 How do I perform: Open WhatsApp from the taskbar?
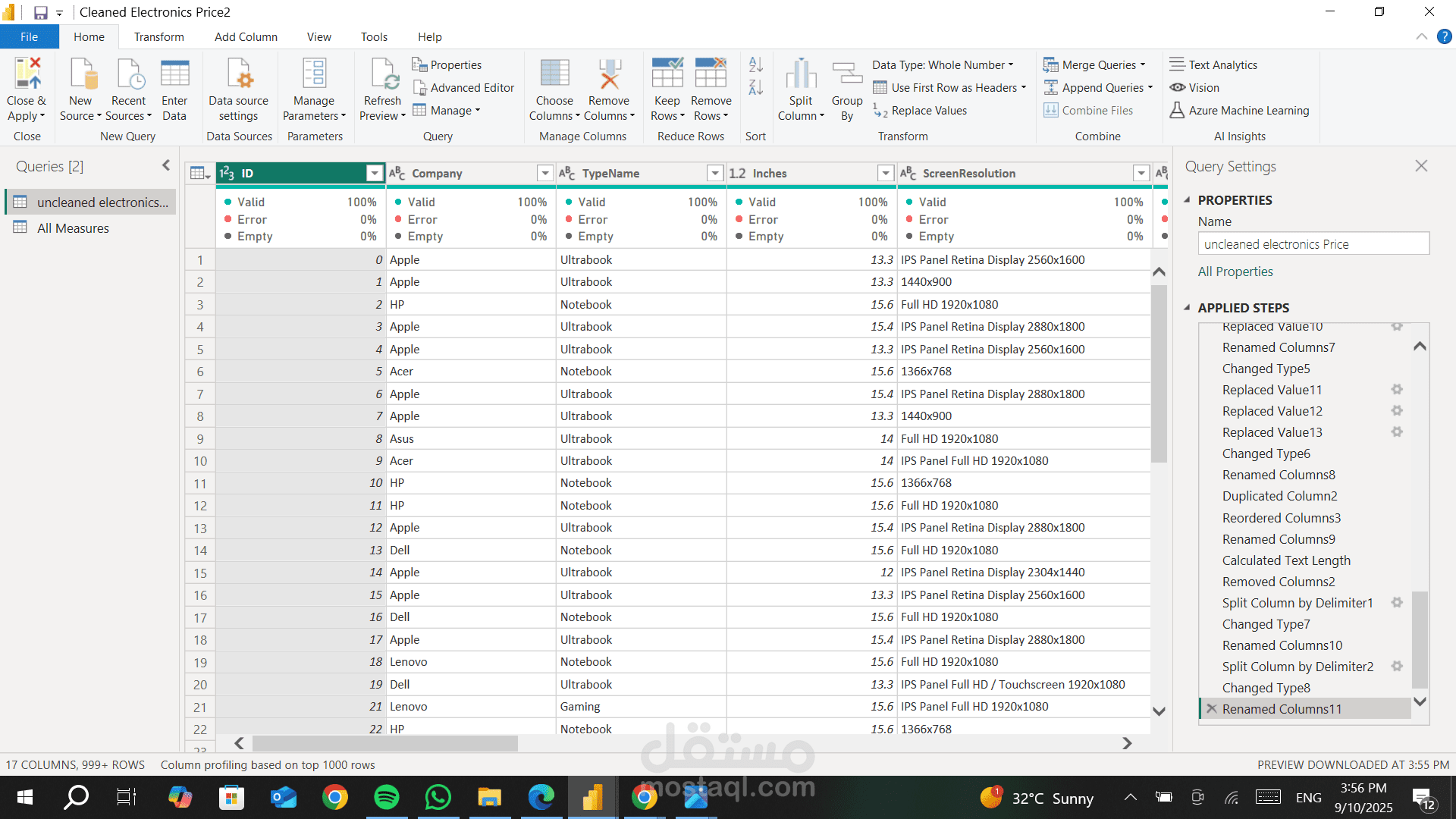pyautogui.click(x=438, y=798)
